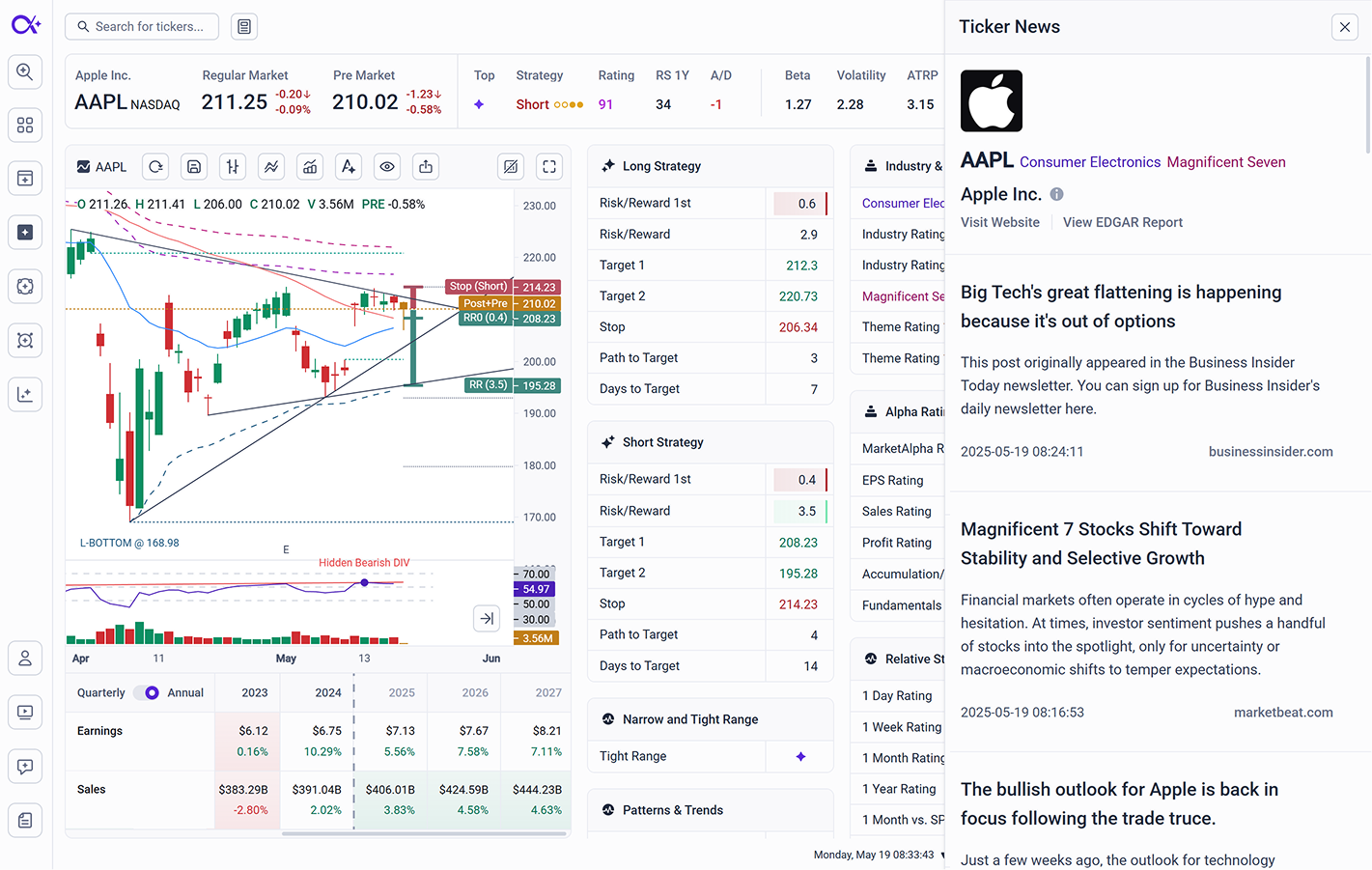Expand the Industry section header

coord(898,166)
